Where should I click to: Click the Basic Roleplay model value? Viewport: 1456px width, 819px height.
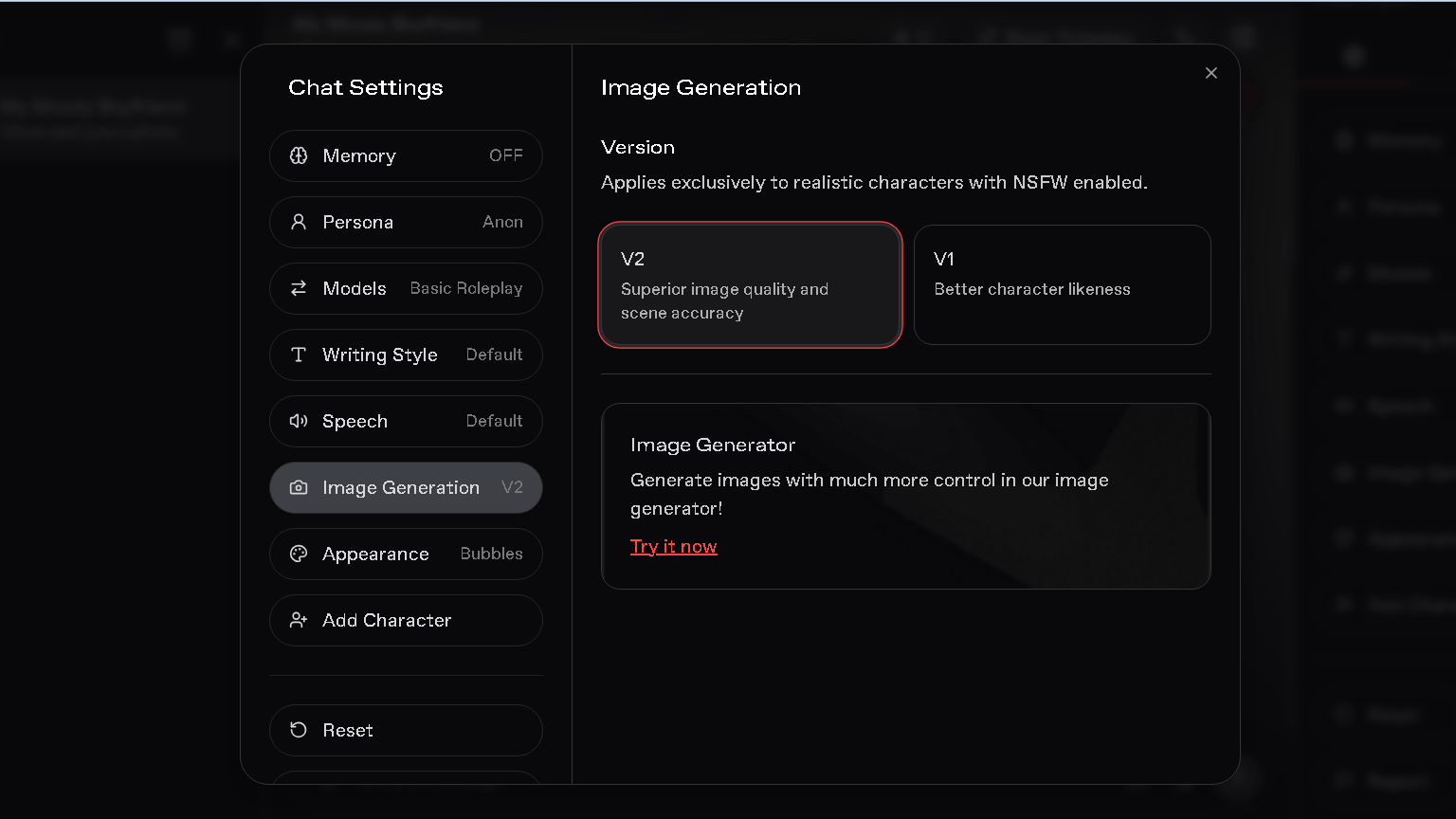tap(465, 288)
